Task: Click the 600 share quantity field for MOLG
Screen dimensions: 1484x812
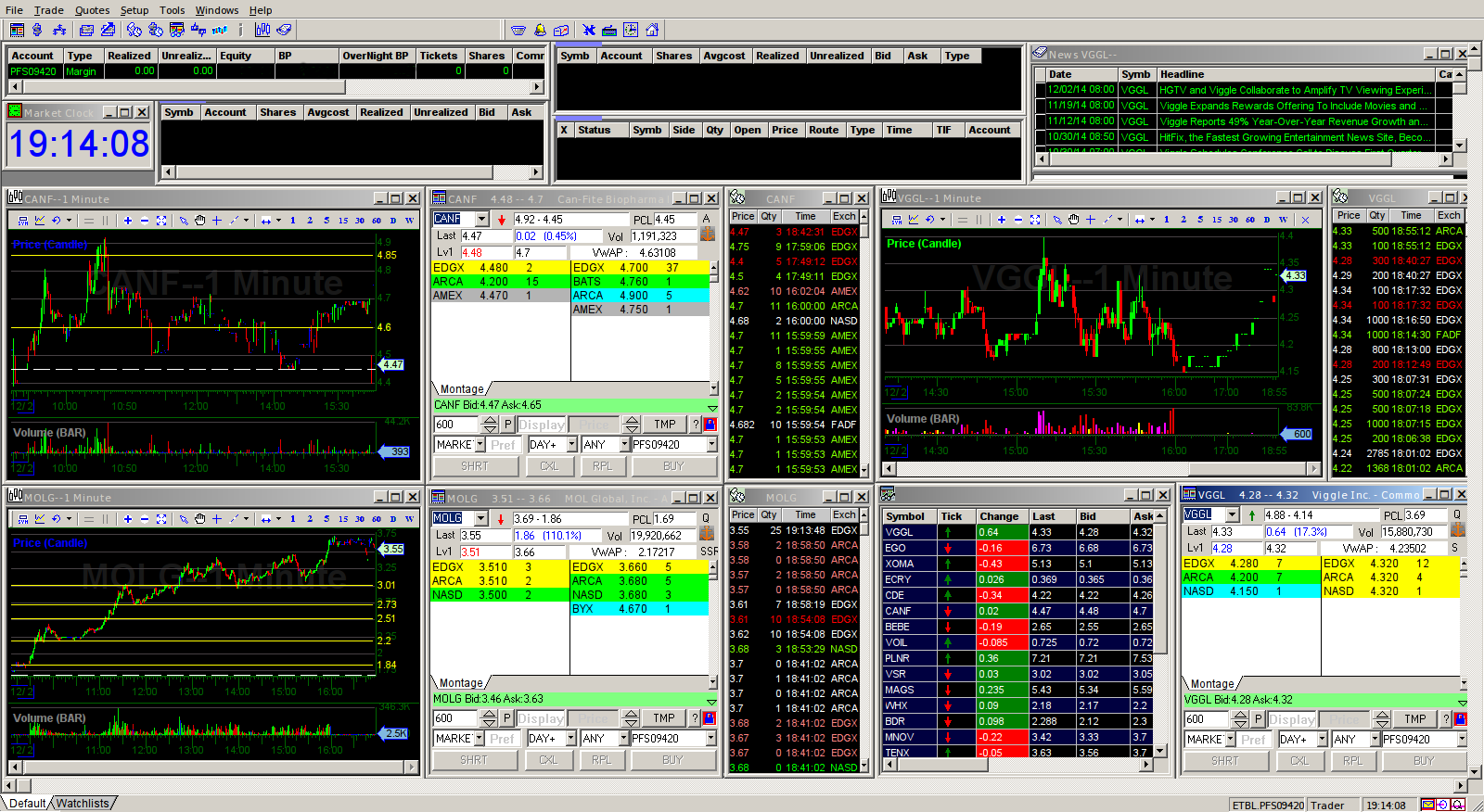Action: coord(455,718)
